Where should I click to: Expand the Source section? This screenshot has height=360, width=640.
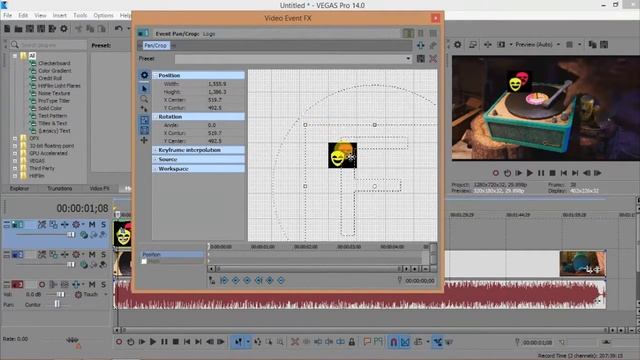click(156, 160)
